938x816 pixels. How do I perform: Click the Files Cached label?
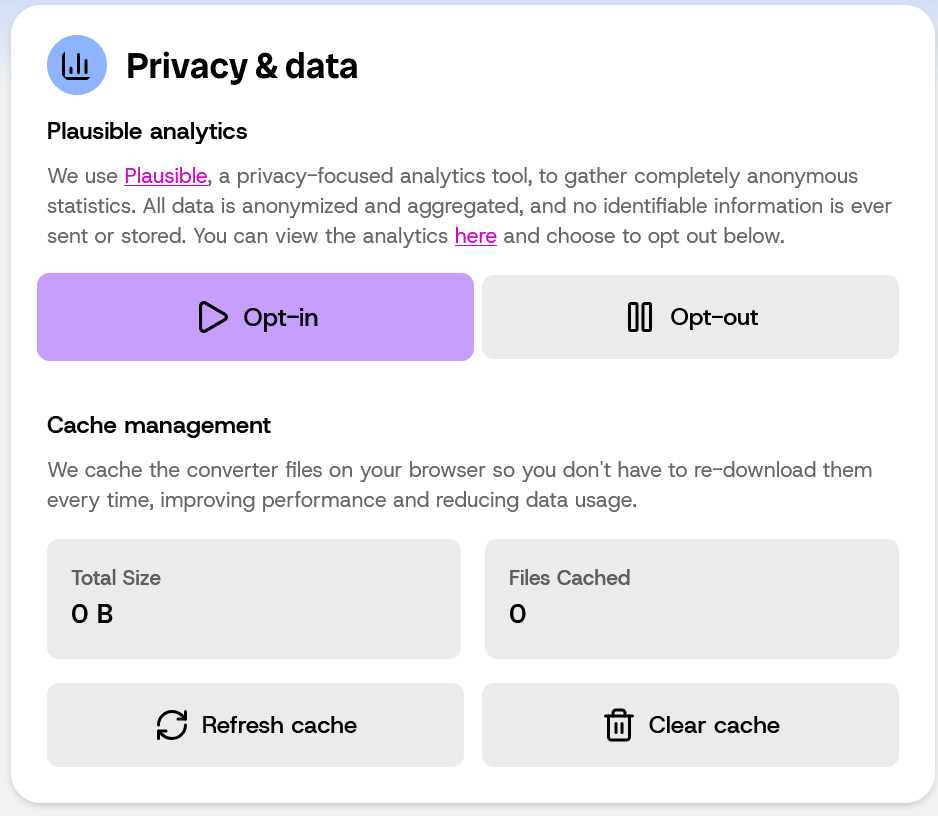pyautogui.click(x=569, y=578)
